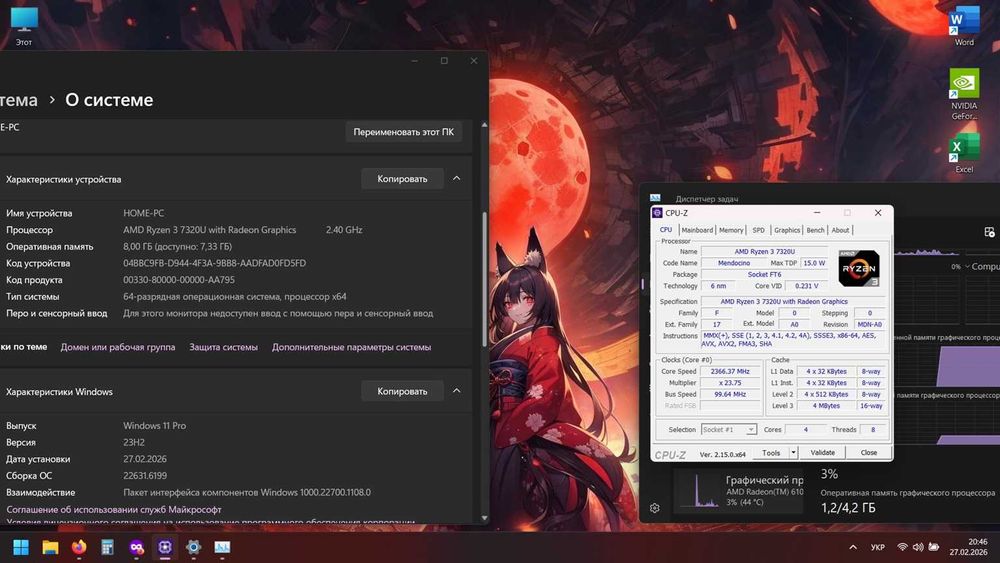Click the Settings page vertical scrollbar thumb

(484, 279)
